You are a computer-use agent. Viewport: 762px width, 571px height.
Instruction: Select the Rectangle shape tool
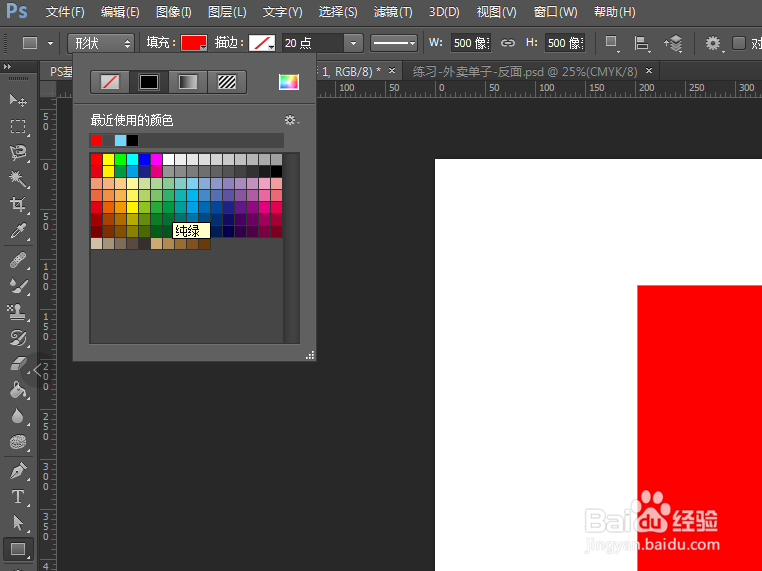coord(18,549)
